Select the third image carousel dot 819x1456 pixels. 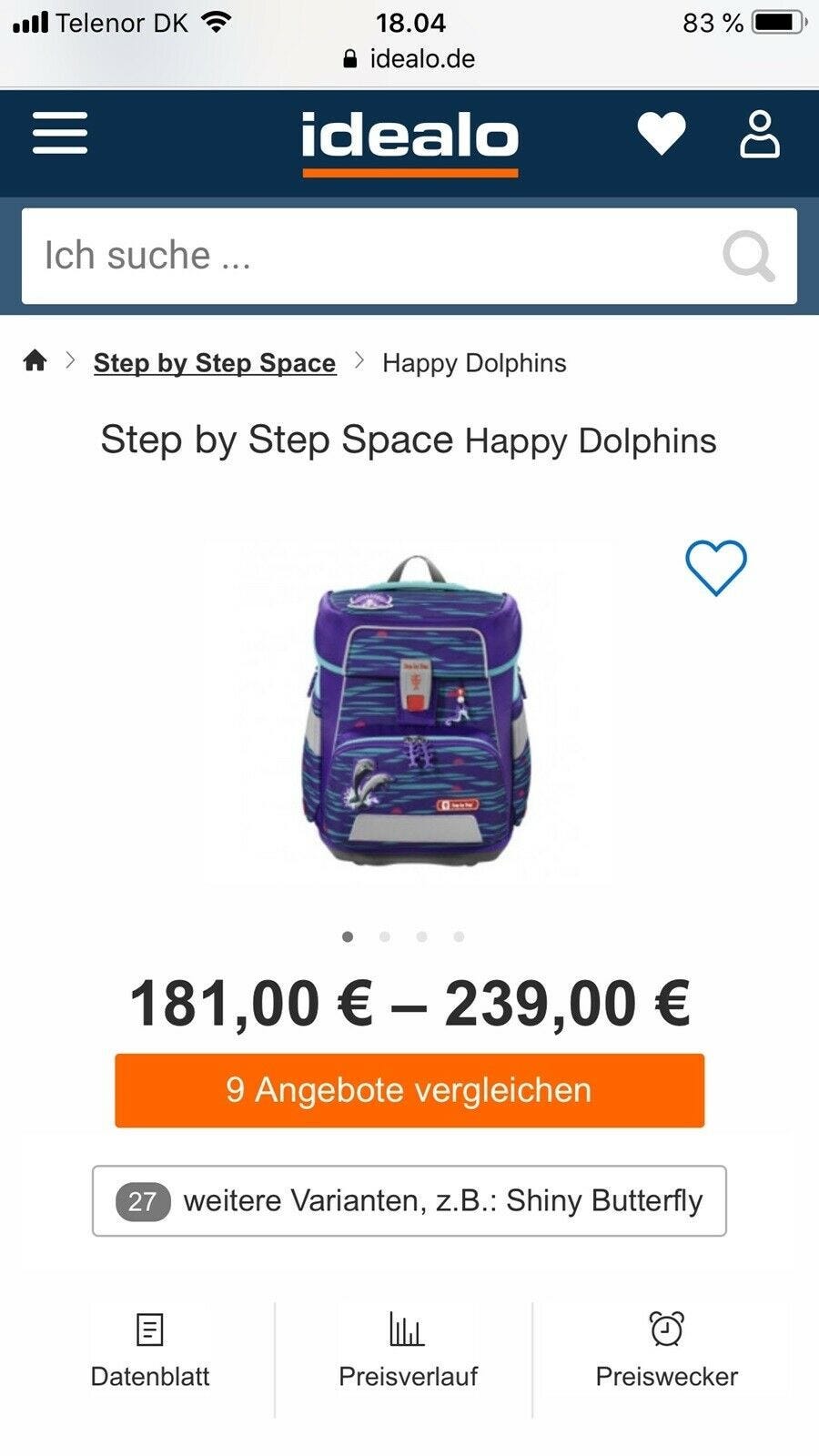point(421,936)
